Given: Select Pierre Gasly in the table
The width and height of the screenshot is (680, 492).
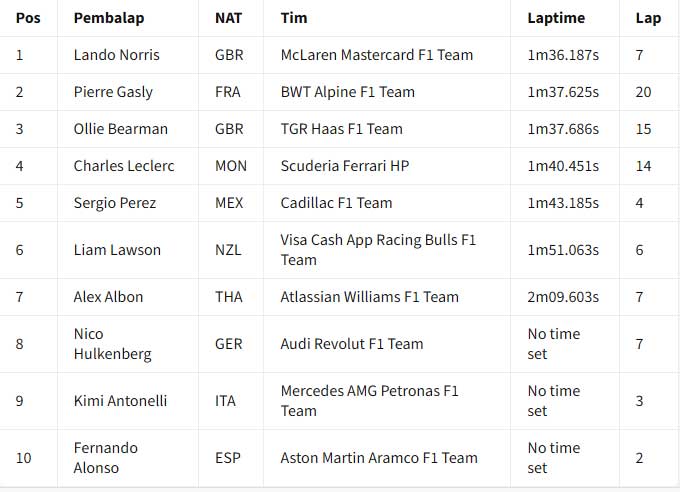Looking at the screenshot, I should (113, 92).
